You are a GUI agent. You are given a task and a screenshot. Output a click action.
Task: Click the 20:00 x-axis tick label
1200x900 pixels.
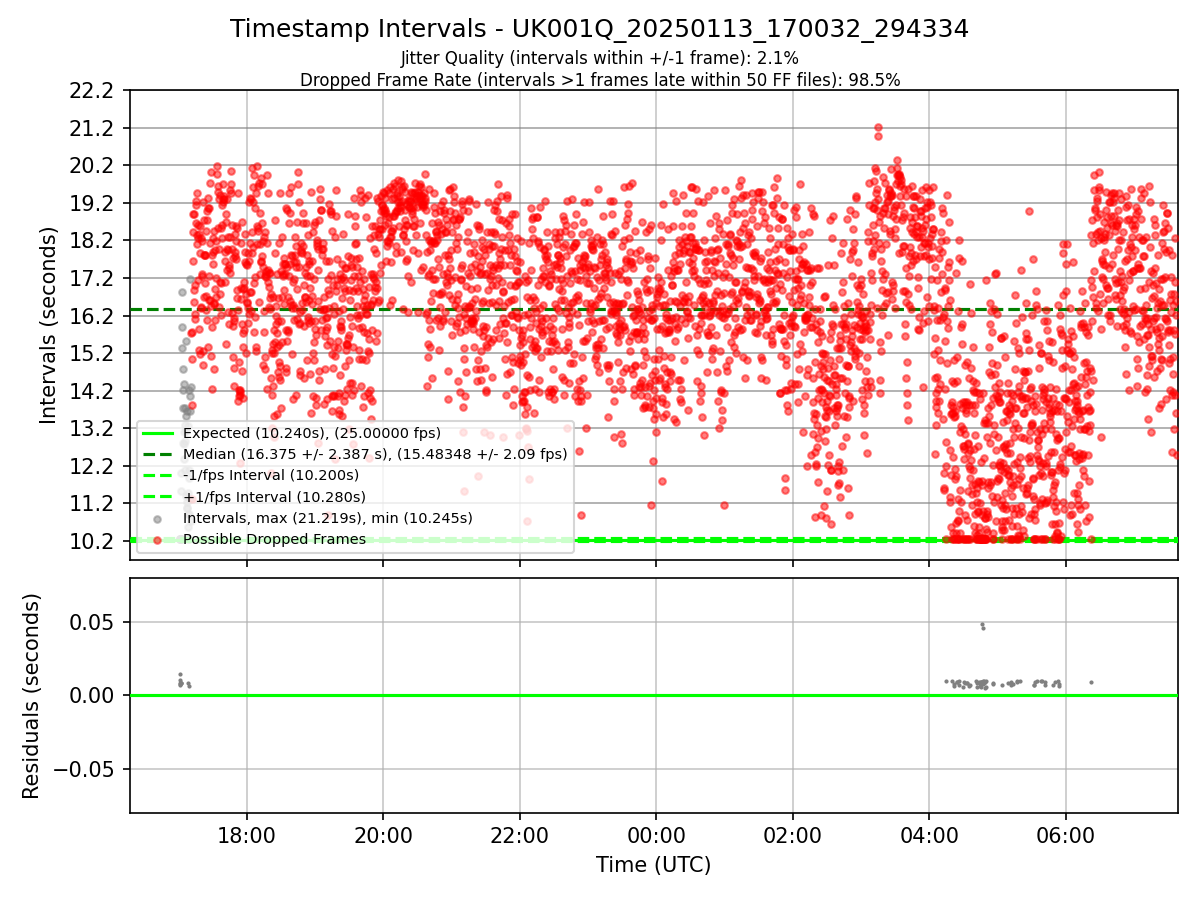click(x=383, y=834)
